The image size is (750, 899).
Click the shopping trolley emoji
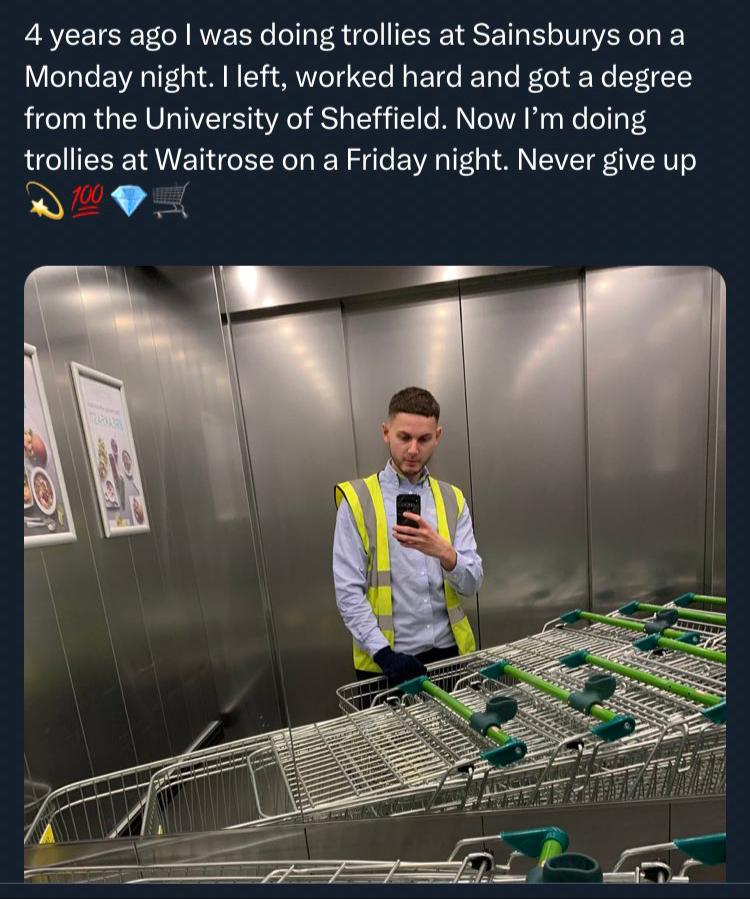pyautogui.click(x=171, y=200)
